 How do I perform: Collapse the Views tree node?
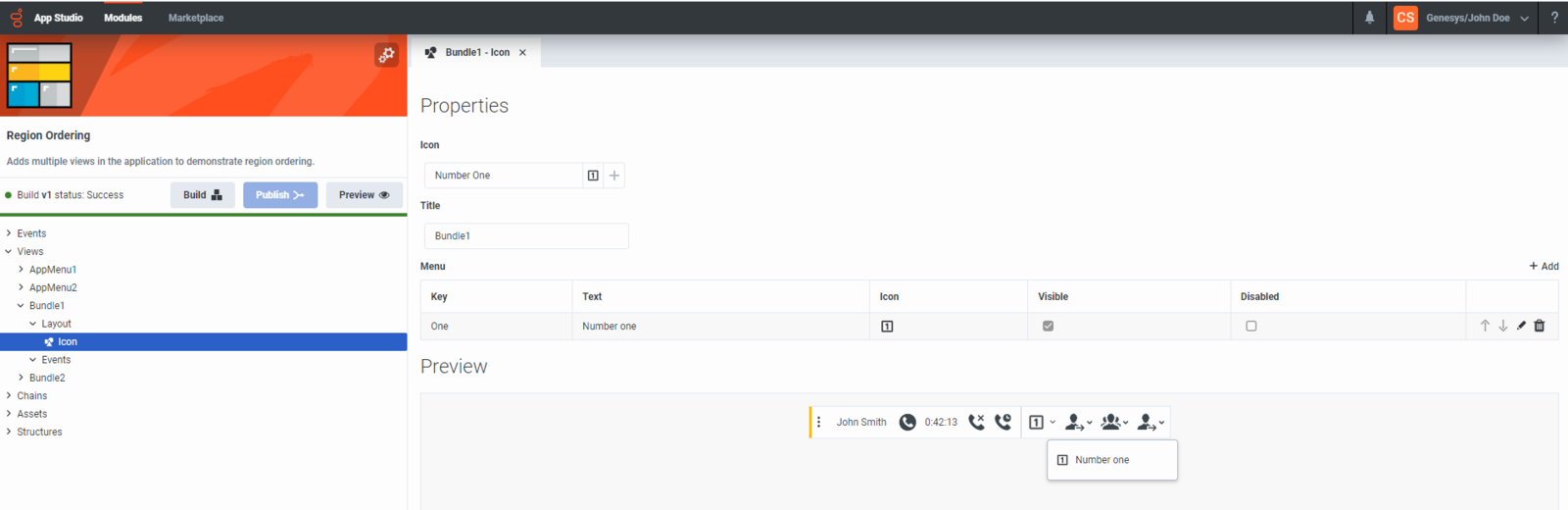click(x=9, y=251)
